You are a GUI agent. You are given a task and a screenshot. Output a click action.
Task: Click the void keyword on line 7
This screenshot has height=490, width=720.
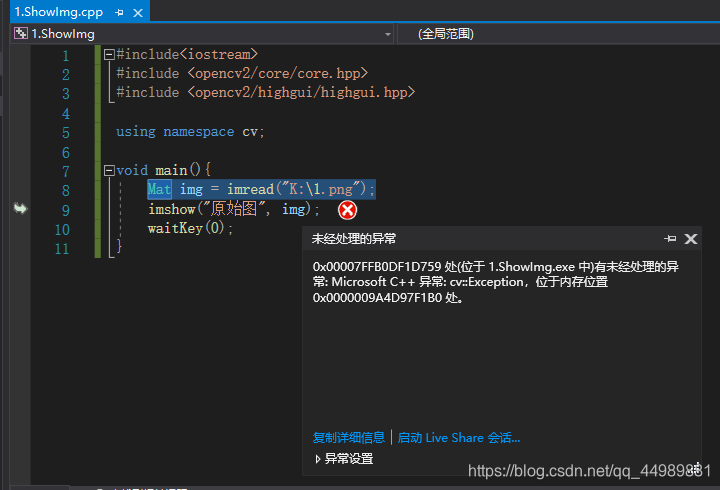point(132,170)
